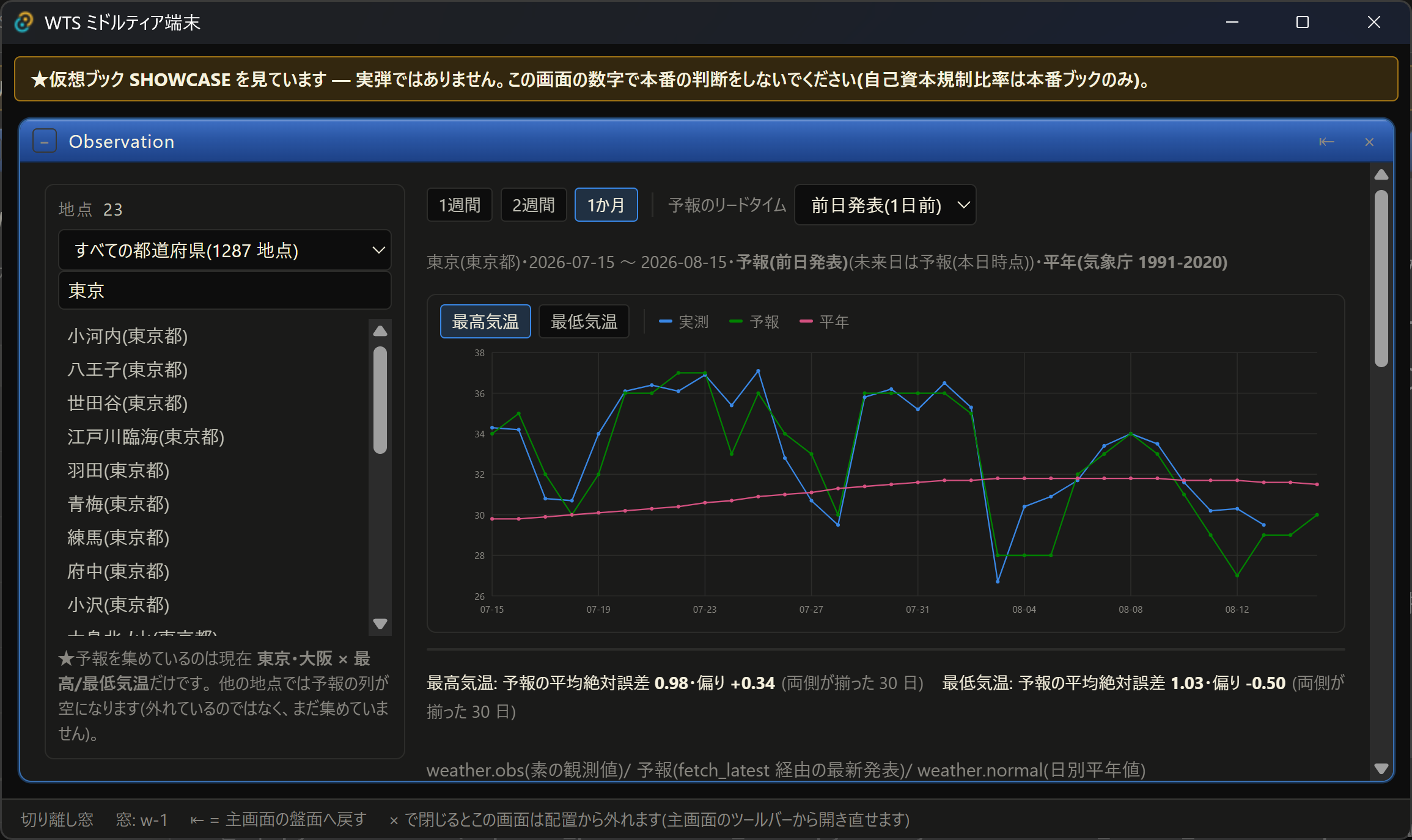Viewport: 1412px width, 840px height.
Task: Select the 2週間 range
Action: pos(534,205)
